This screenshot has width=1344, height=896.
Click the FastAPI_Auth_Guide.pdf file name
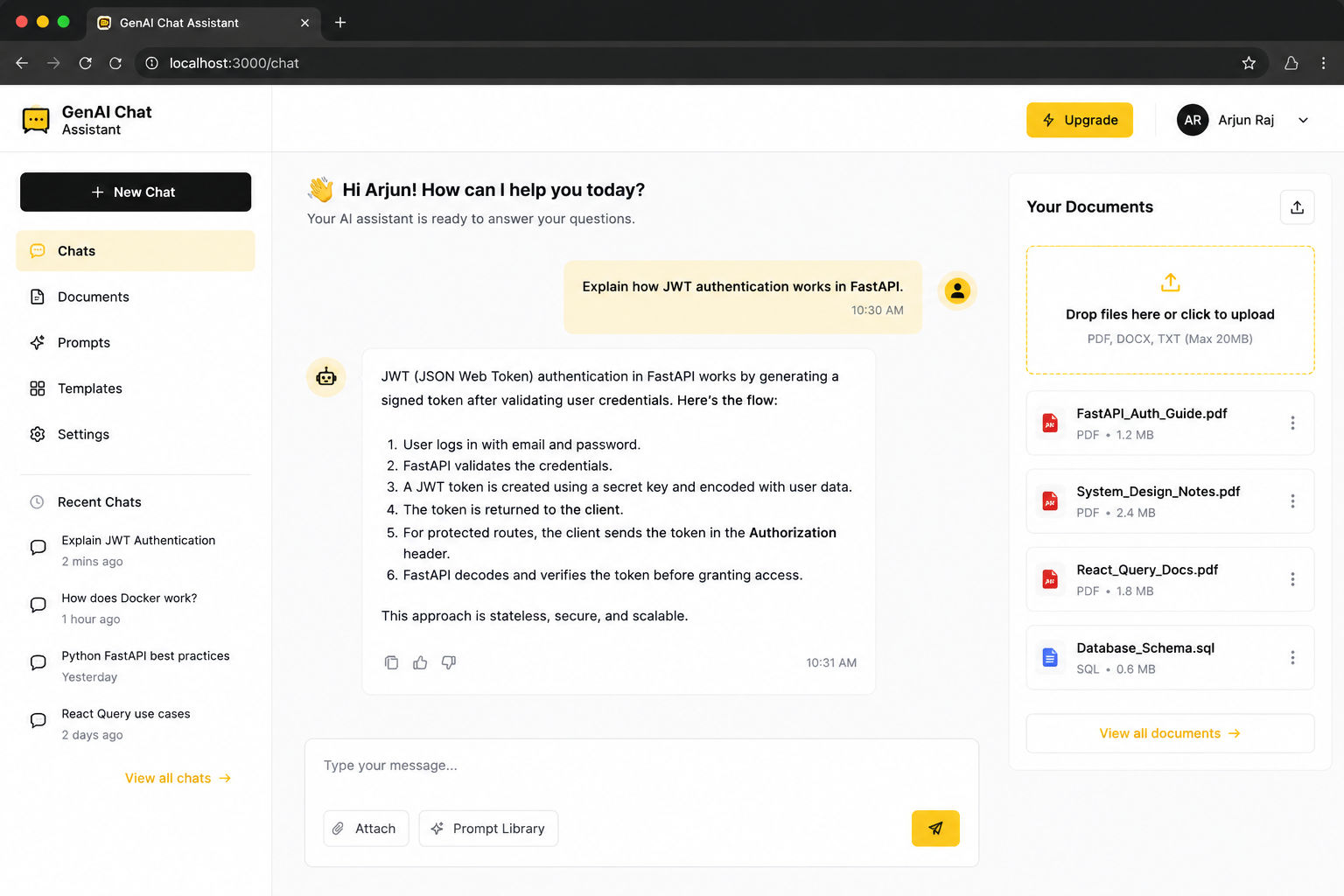(1151, 413)
